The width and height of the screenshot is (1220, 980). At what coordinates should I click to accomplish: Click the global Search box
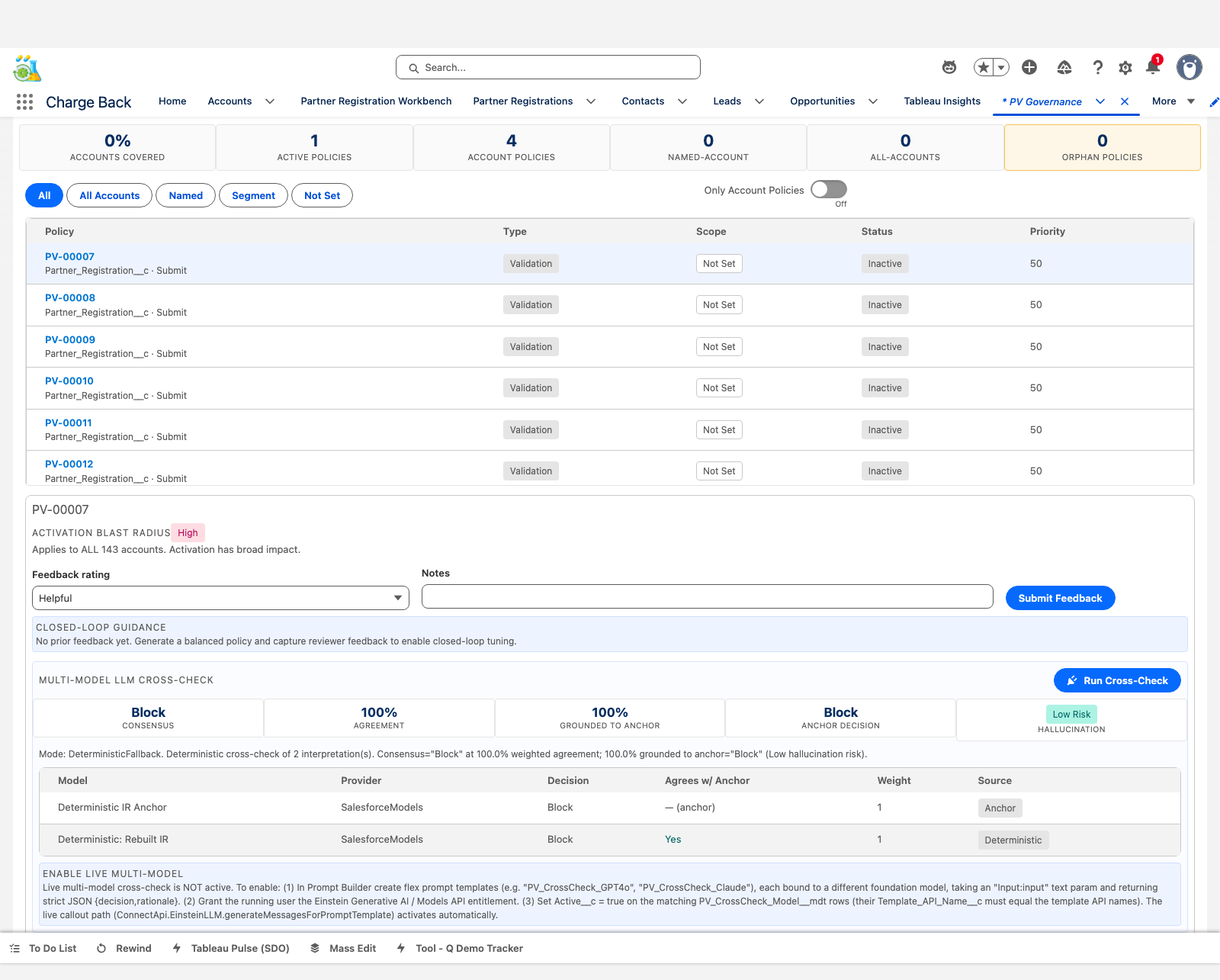click(x=547, y=67)
